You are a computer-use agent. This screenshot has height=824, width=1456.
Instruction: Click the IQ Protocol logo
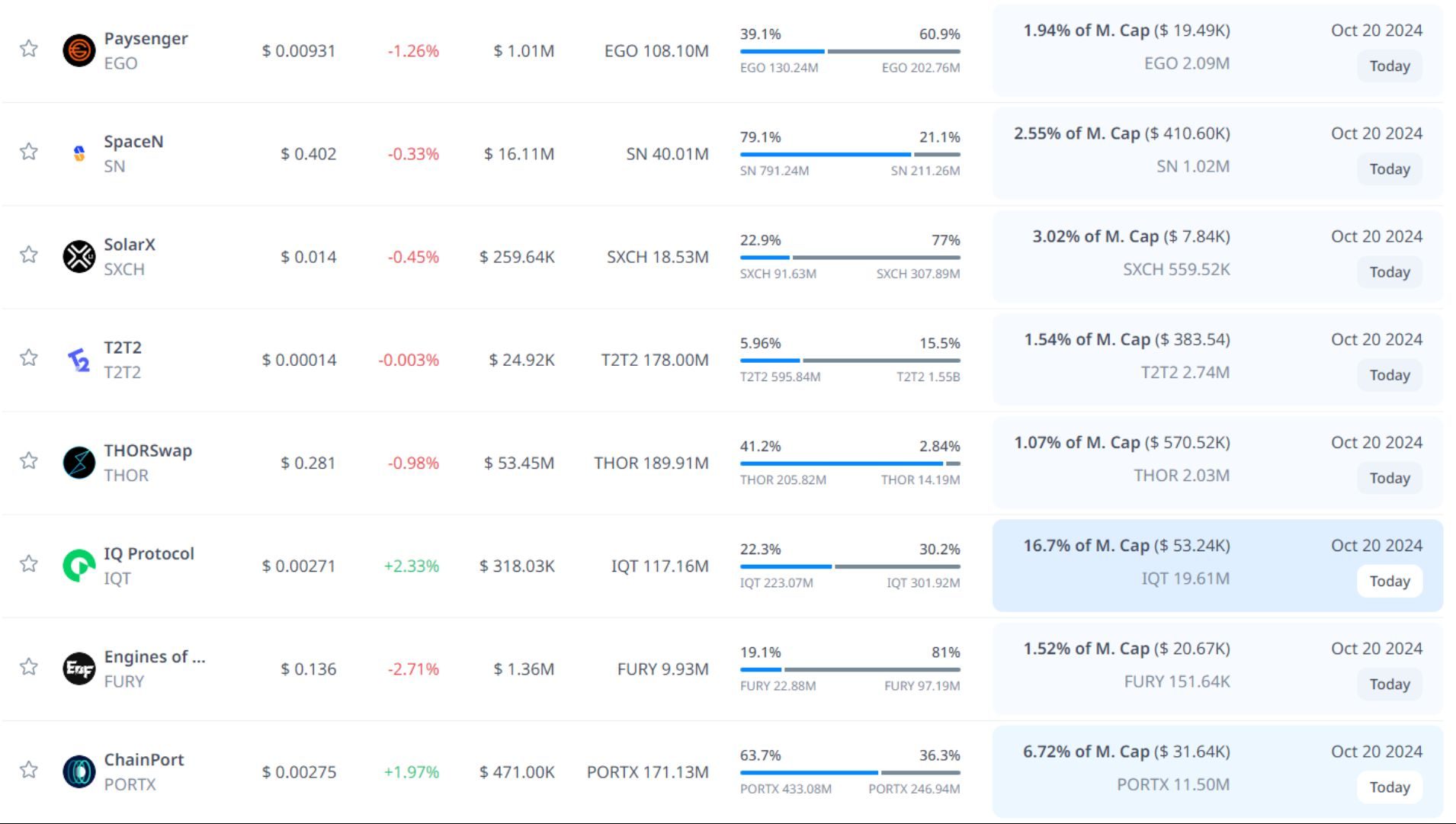click(x=79, y=566)
